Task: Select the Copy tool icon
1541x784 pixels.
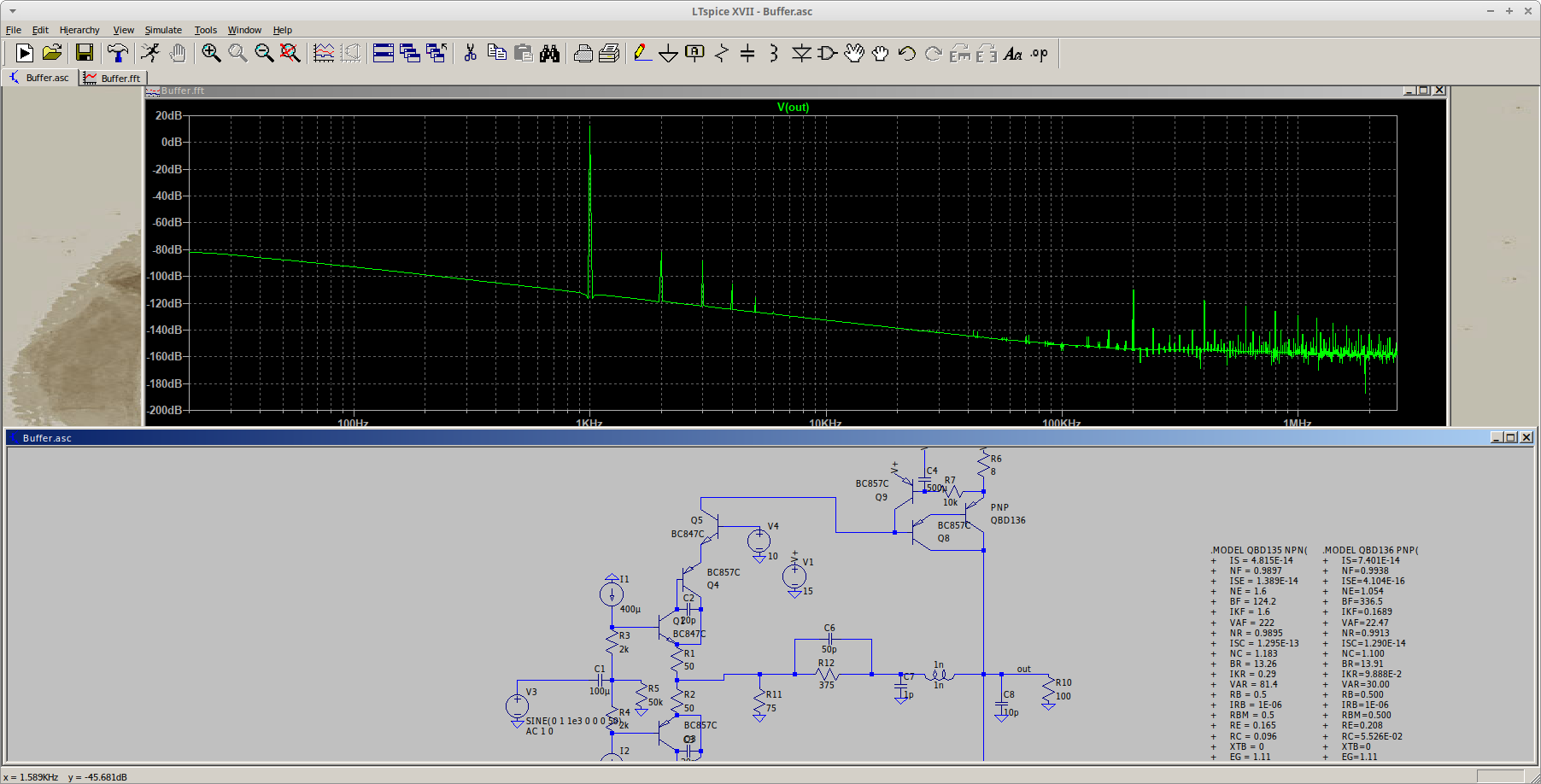Action: click(x=496, y=53)
